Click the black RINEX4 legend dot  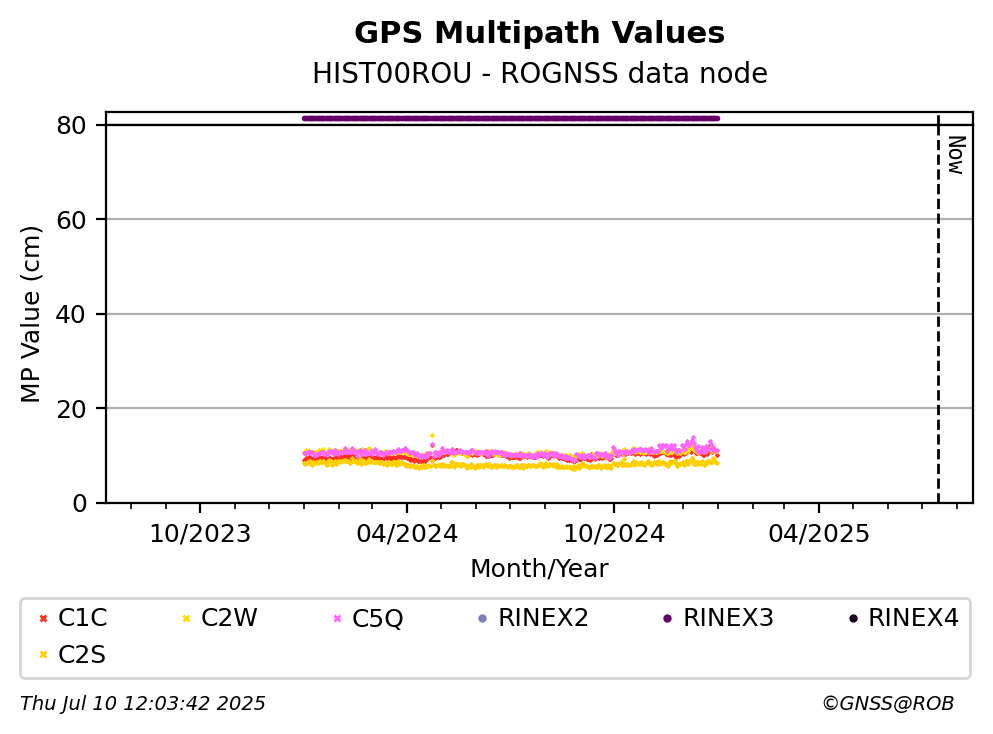(853, 618)
